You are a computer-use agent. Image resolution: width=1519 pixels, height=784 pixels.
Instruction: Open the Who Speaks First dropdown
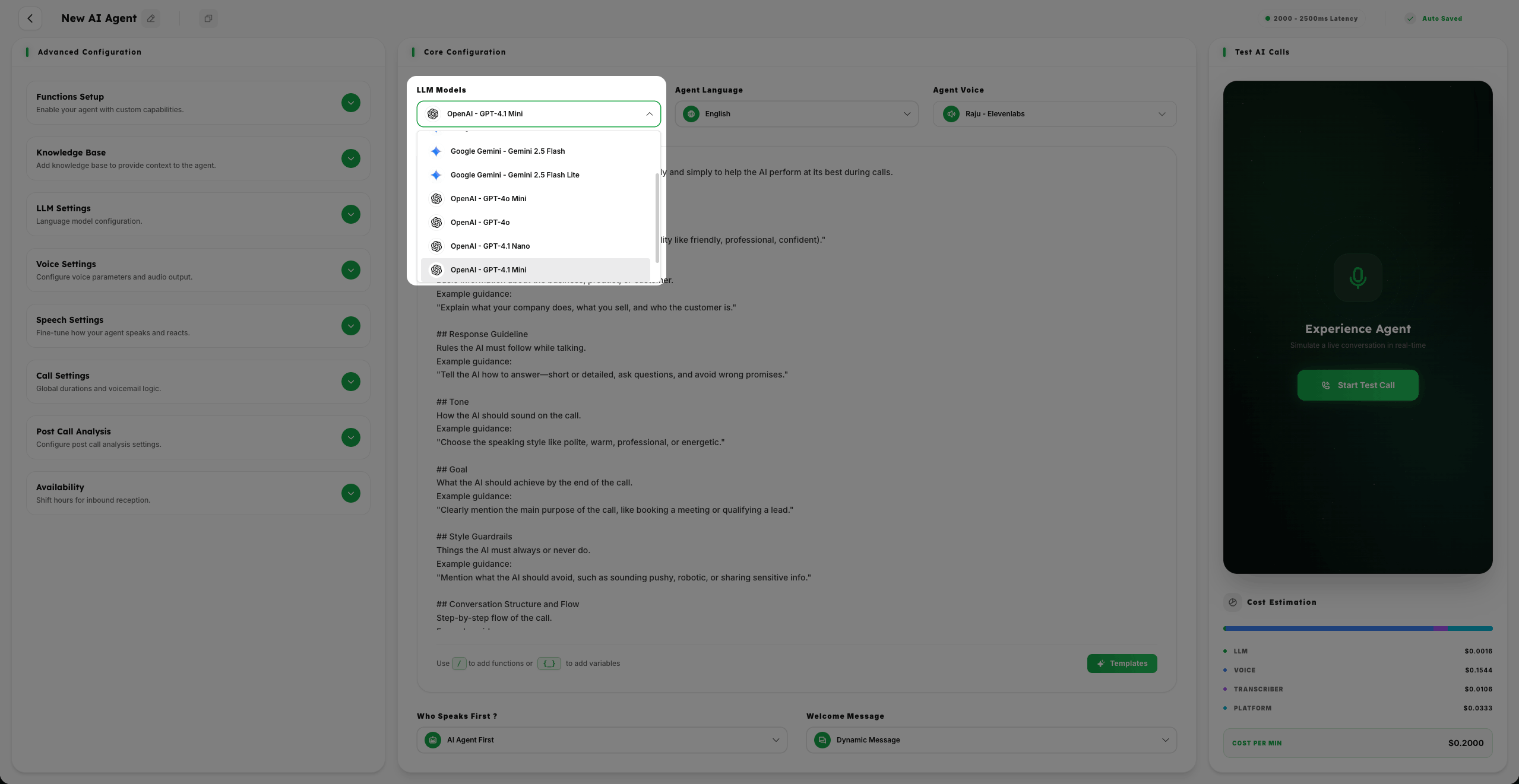tap(601, 740)
